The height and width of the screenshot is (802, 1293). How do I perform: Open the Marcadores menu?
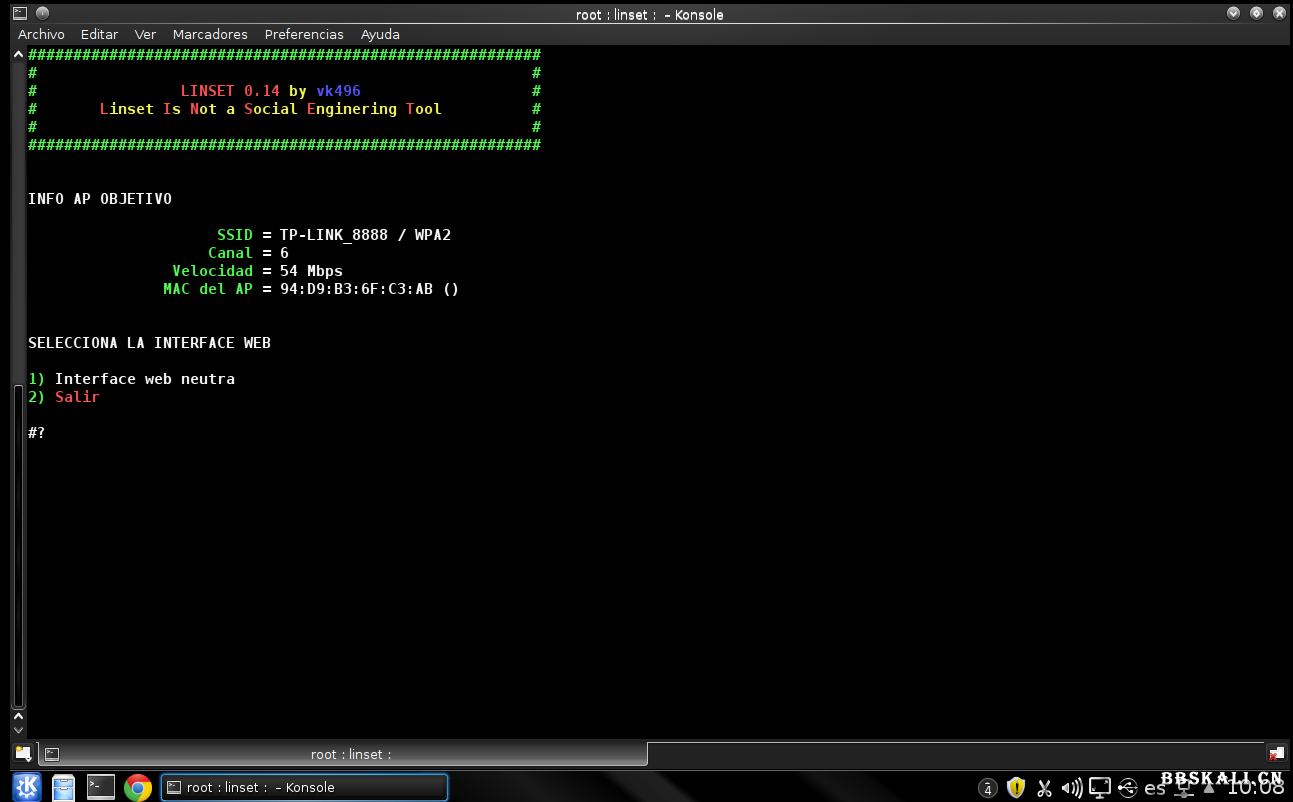210,34
